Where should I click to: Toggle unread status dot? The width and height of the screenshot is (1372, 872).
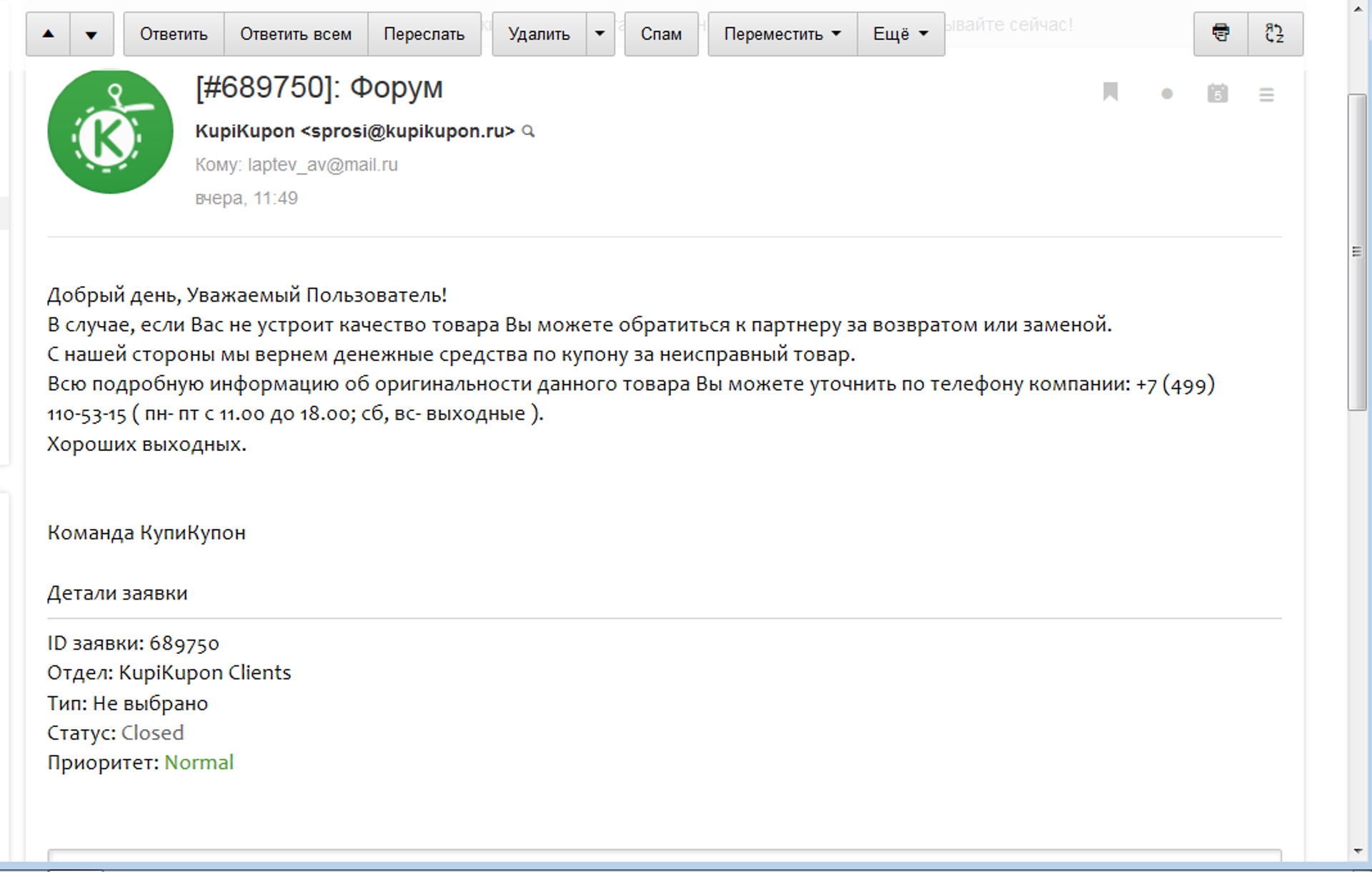[x=1167, y=94]
